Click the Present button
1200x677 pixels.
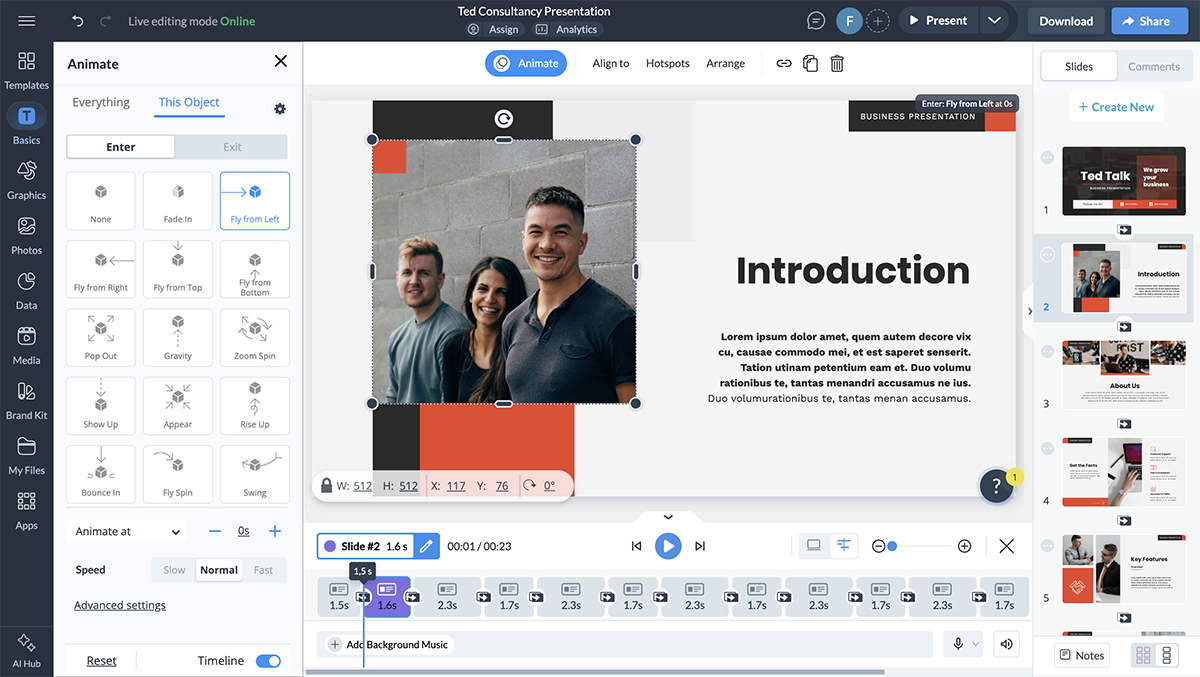click(x=938, y=21)
